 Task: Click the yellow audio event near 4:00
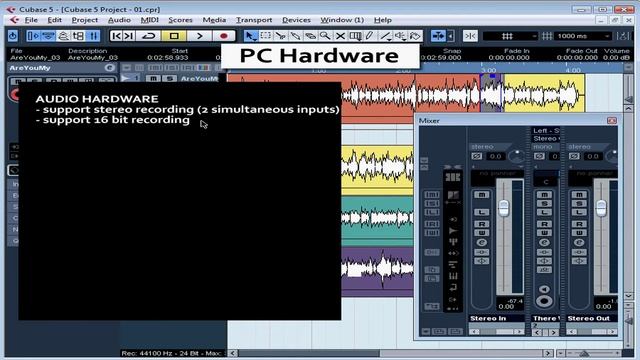(544, 93)
